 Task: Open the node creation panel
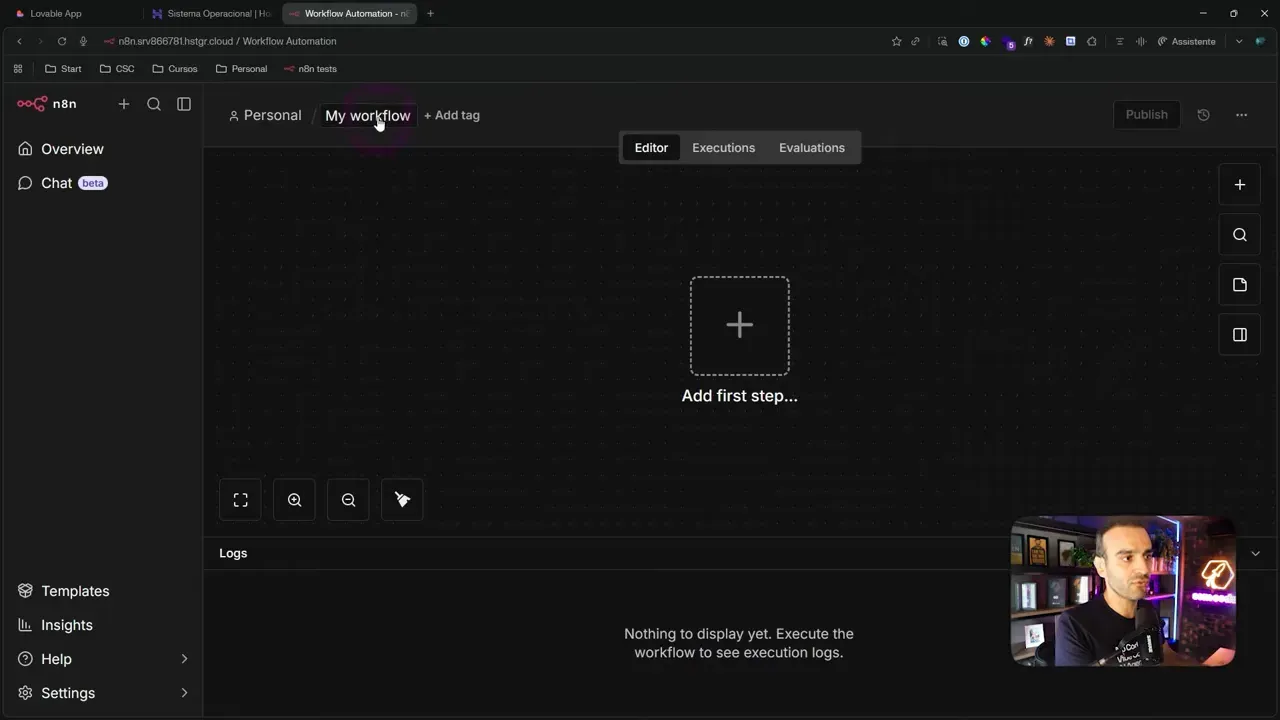tap(1240, 184)
